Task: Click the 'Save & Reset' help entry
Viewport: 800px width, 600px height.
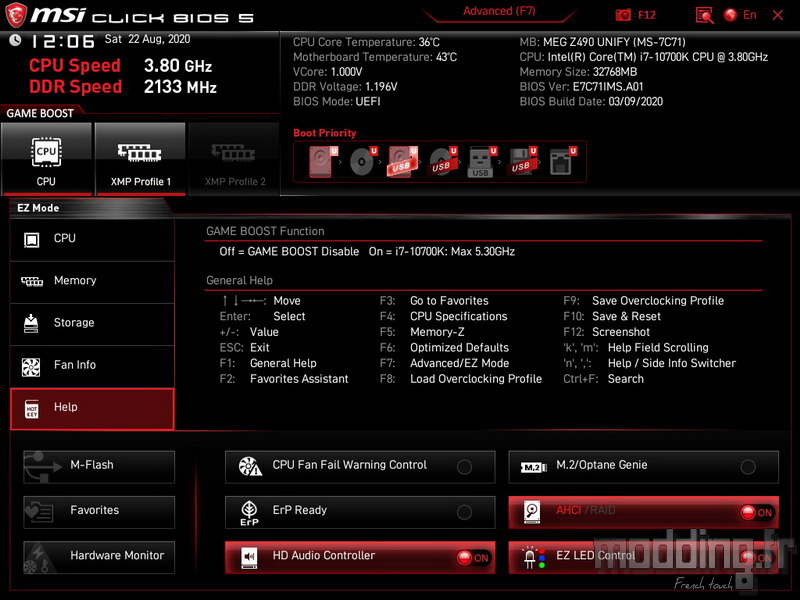Action: 626,316
